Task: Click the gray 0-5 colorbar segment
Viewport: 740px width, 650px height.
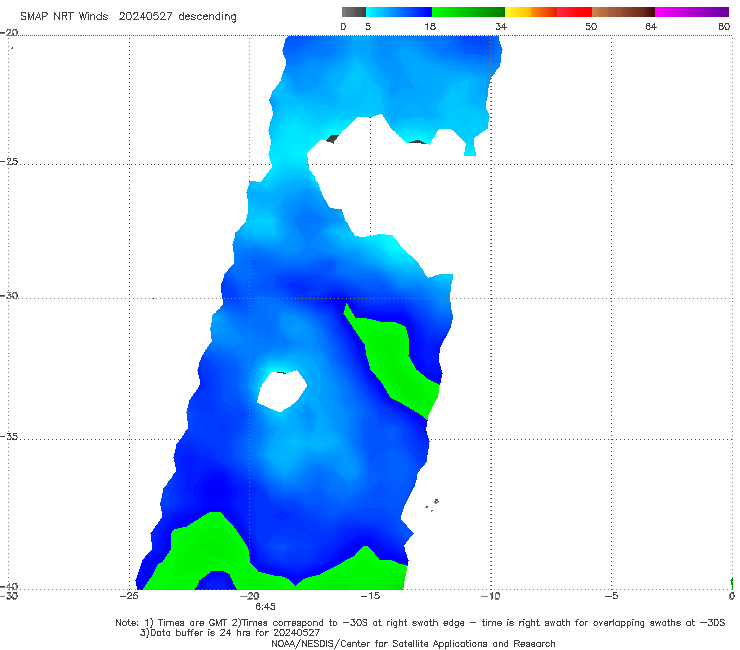Action: click(354, 12)
